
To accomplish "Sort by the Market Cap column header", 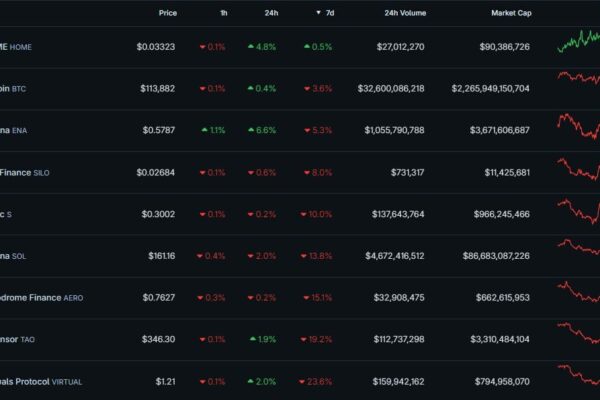I will coord(511,13).
